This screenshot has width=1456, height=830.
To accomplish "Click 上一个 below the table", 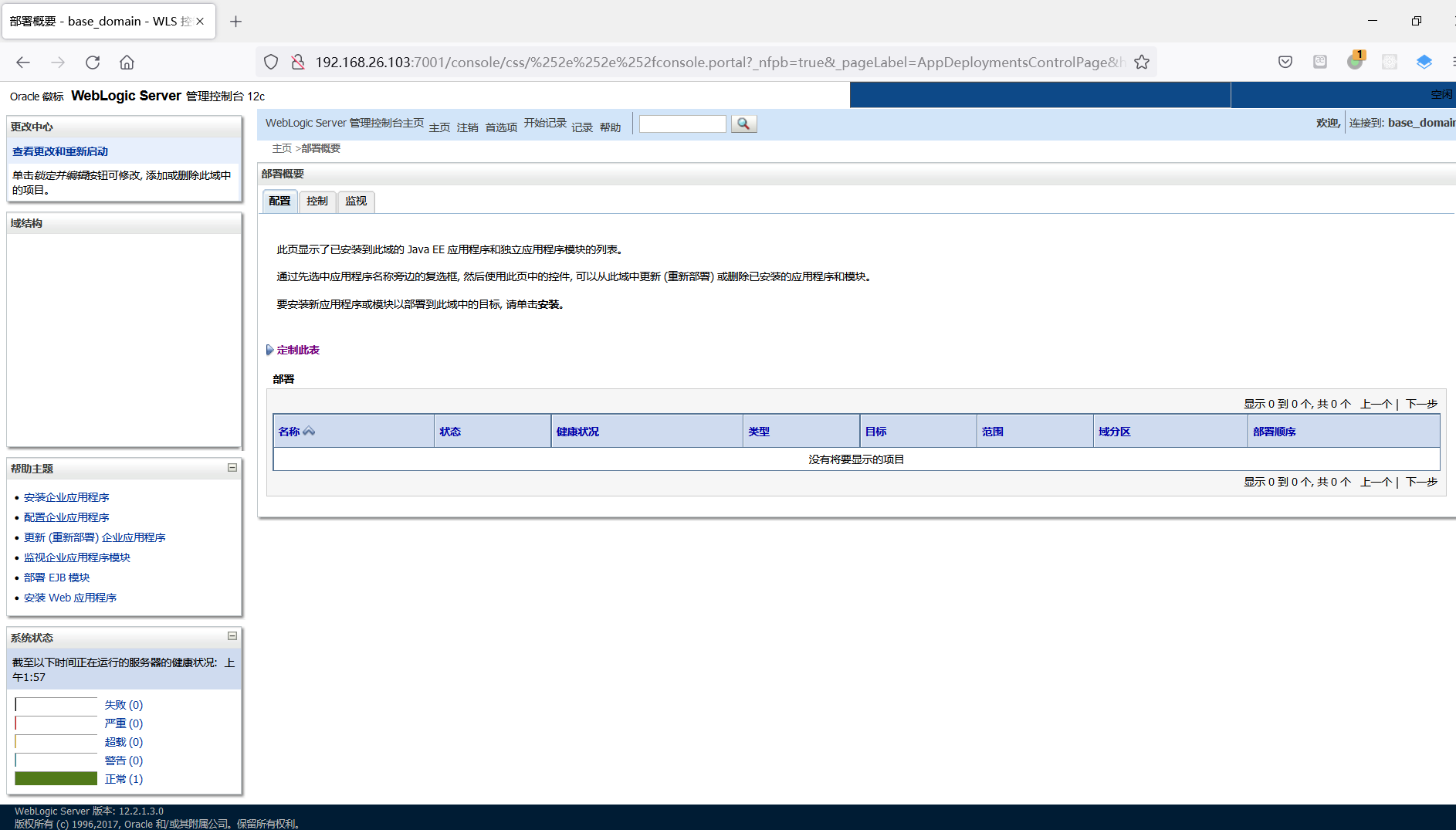I will coord(1376,482).
